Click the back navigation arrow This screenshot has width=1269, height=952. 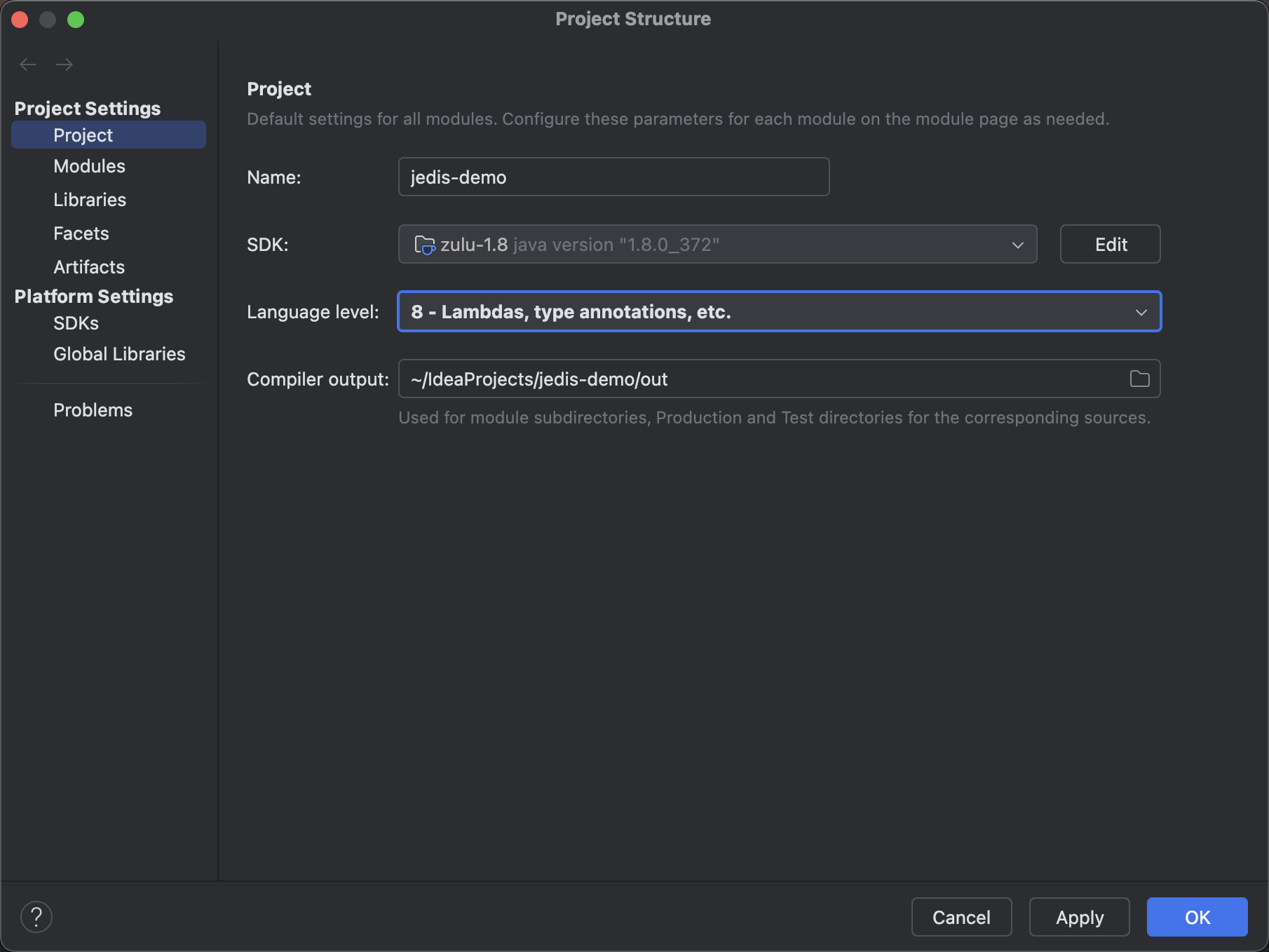point(28,64)
